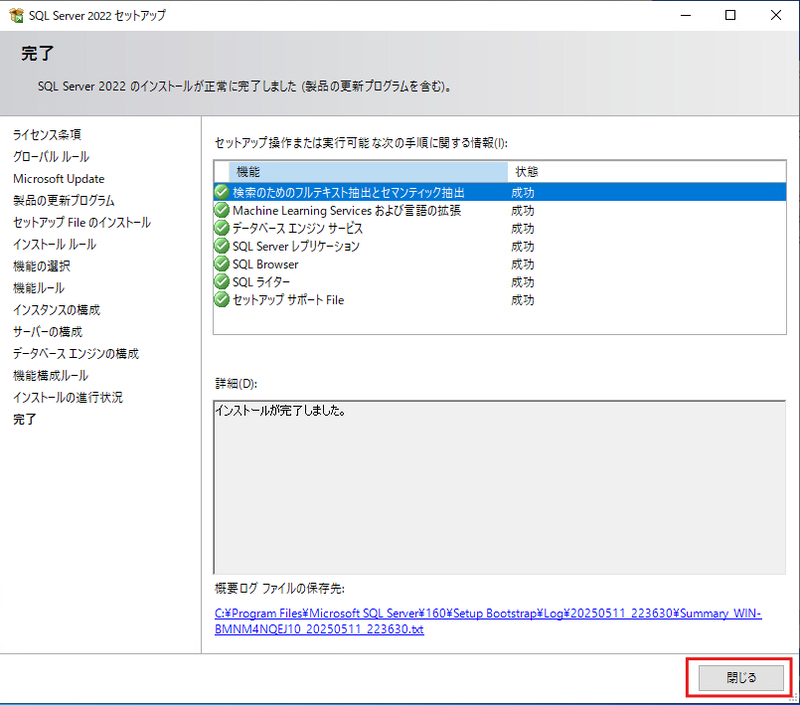800x705 pixels.
Task: Select the SQL Server レプリケーション row text
Action: [x=296, y=246]
